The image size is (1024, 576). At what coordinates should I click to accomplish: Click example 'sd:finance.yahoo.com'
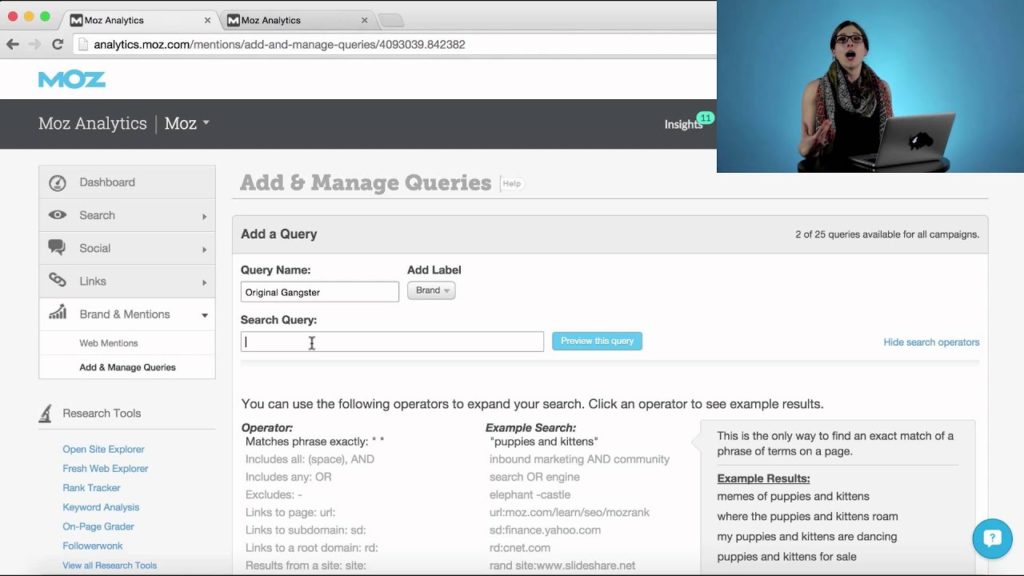click(545, 530)
